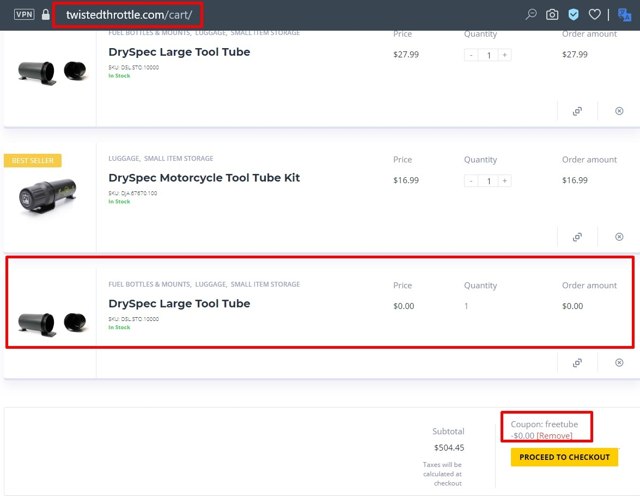The height and width of the screenshot is (496, 640).
Task: Click the VPN badge in address bar
Action: coord(24,15)
